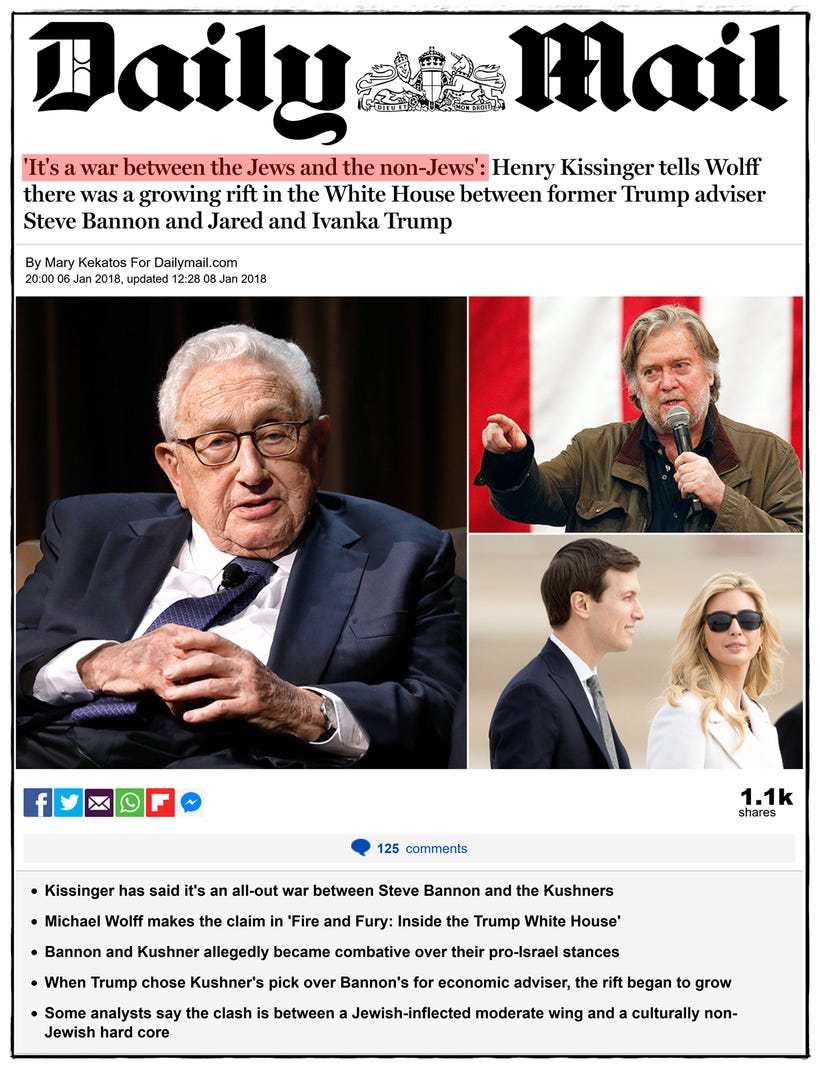This screenshot has width=820, height=1068.
Task: Open the photo of man with microphone
Action: point(636,414)
